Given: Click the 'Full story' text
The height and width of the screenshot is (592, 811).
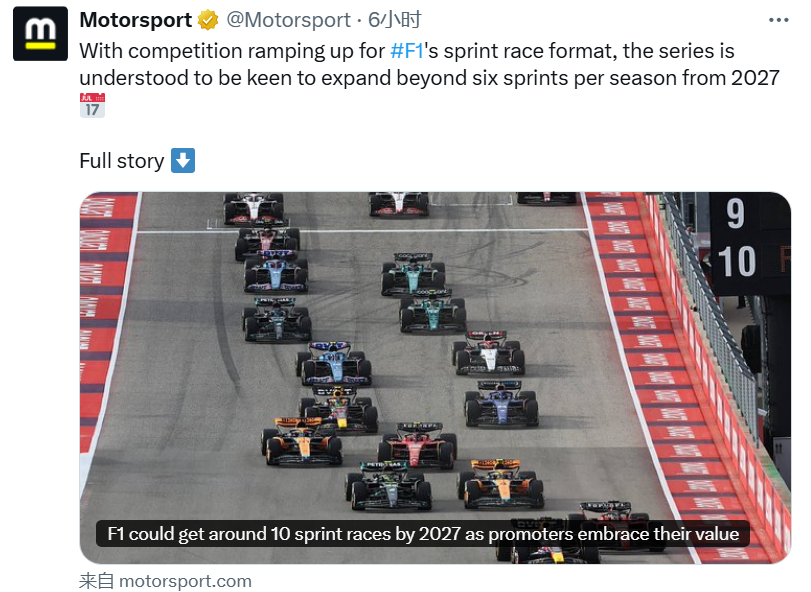Looking at the screenshot, I should (x=122, y=161).
